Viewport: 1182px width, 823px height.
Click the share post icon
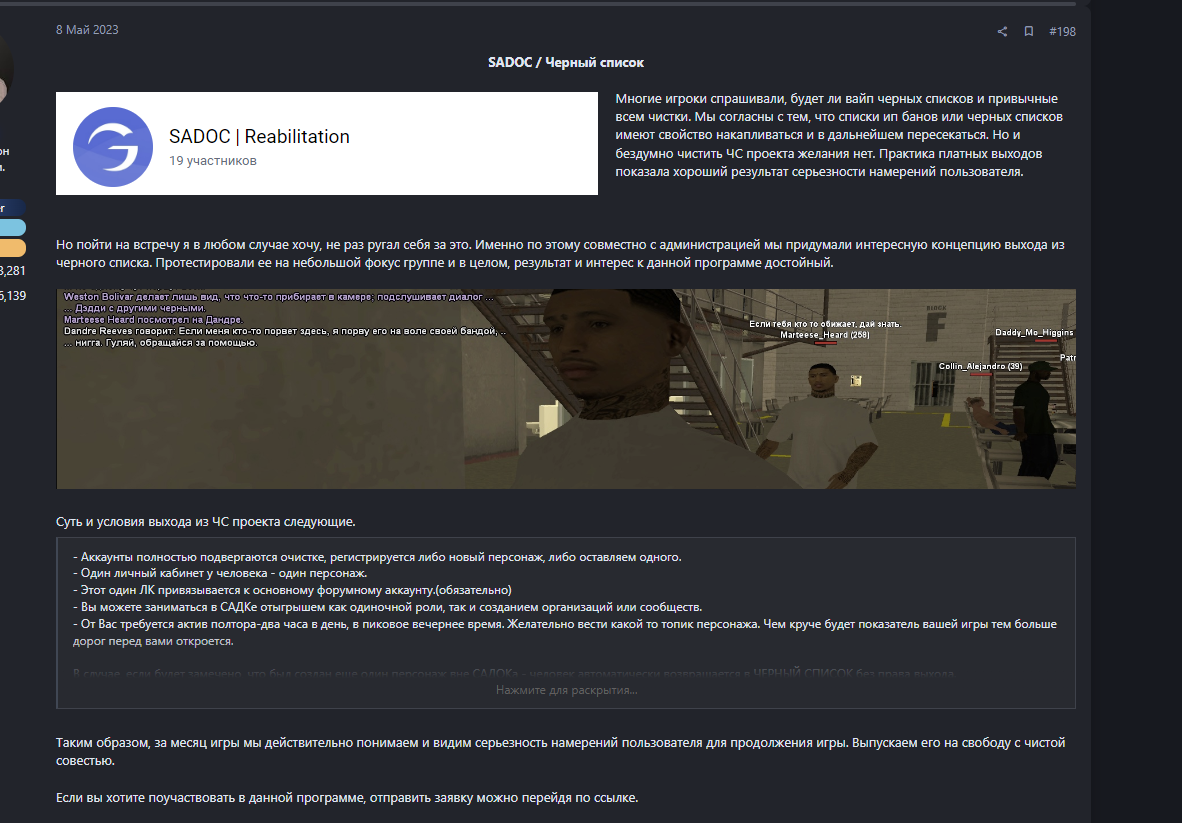[x=1002, y=31]
